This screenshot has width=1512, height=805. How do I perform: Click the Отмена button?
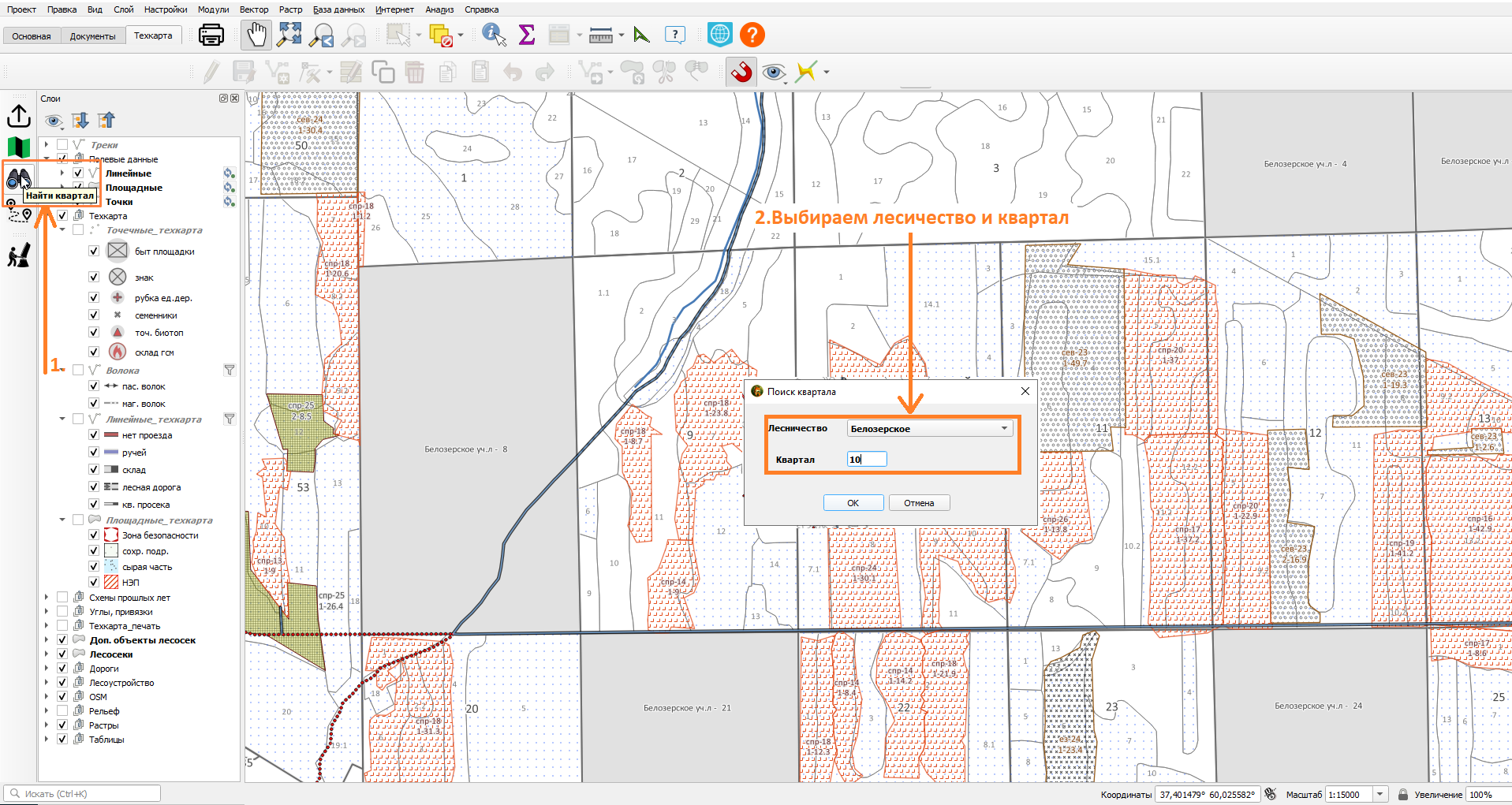pos(919,503)
